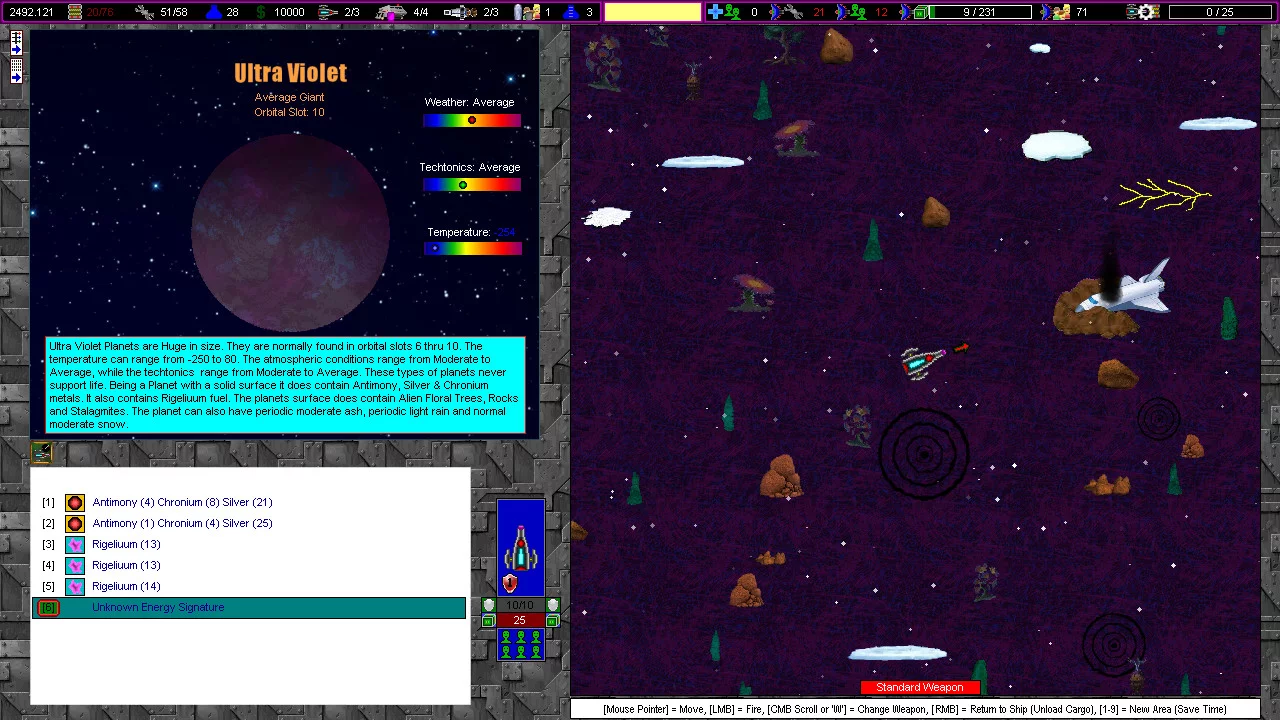Screen dimensions: 1280x720
Task: Click the green cargo cube icon in the top bar
Action: pyautogui.click(x=920, y=12)
